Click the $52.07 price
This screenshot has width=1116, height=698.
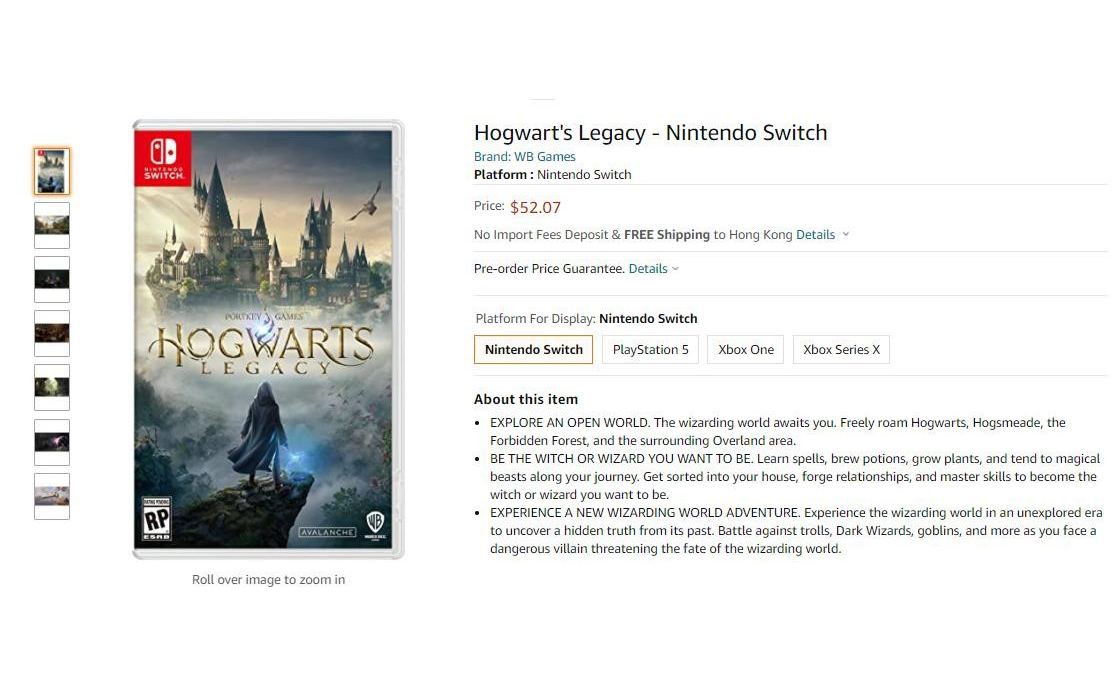click(x=535, y=208)
